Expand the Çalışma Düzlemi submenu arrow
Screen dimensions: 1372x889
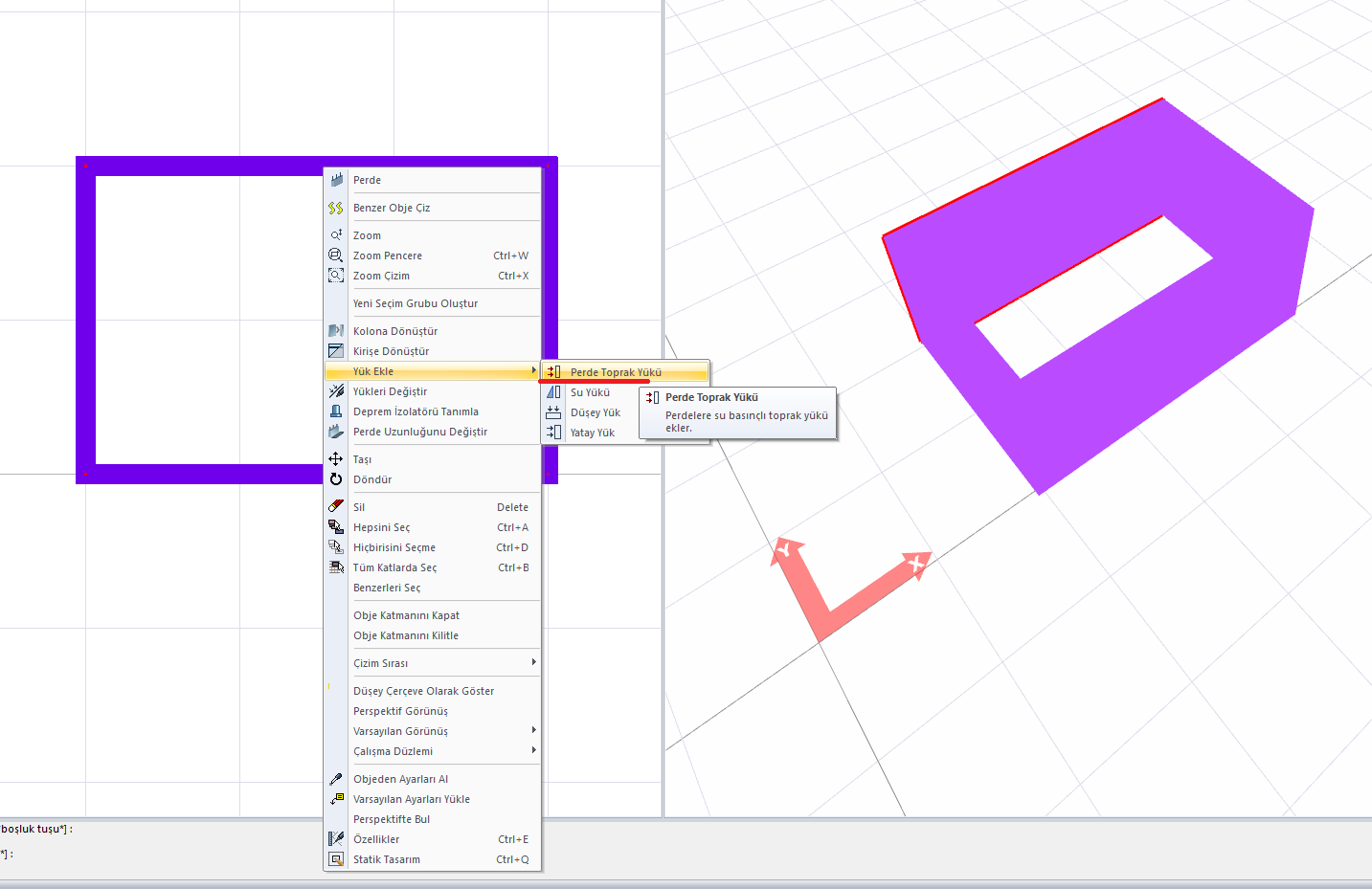tap(533, 750)
